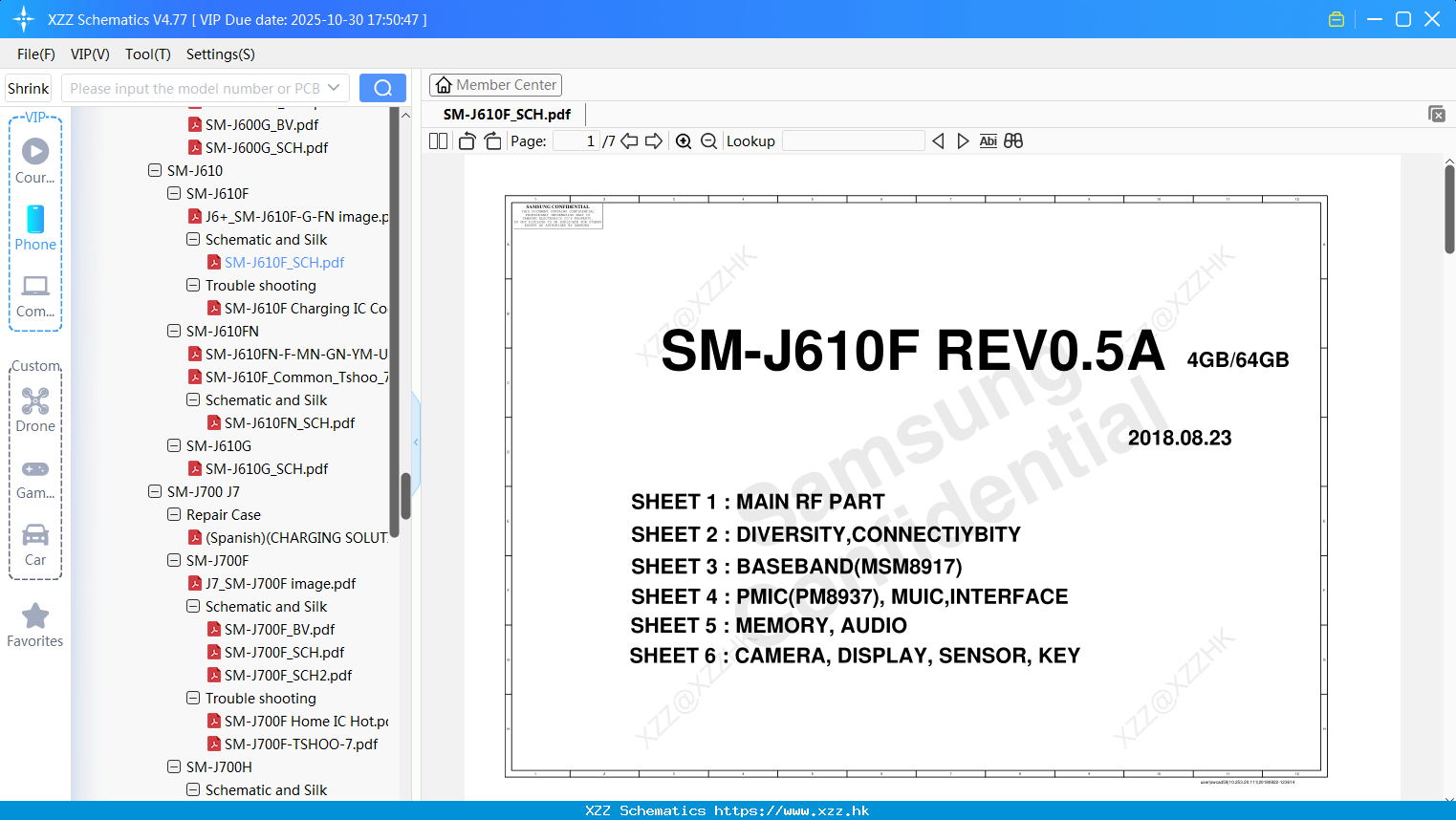This screenshot has height=820, width=1456.
Task: Find next lookup result triangle
Action: point(963,141)
